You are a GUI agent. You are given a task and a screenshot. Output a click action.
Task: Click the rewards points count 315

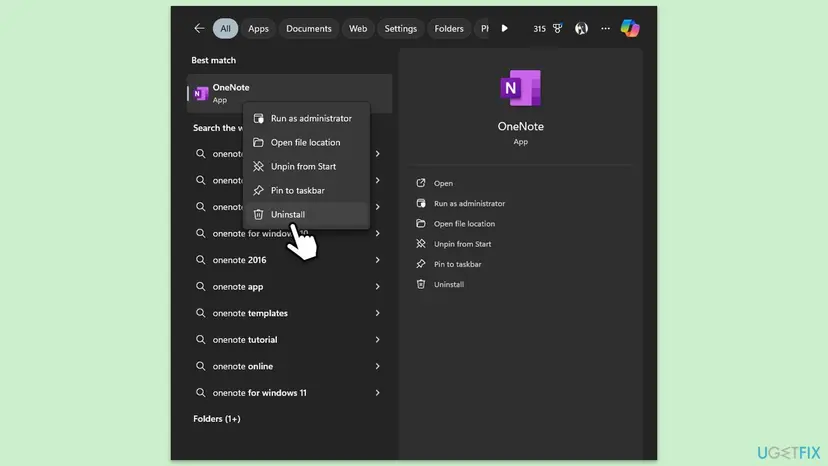coord(539,29)
